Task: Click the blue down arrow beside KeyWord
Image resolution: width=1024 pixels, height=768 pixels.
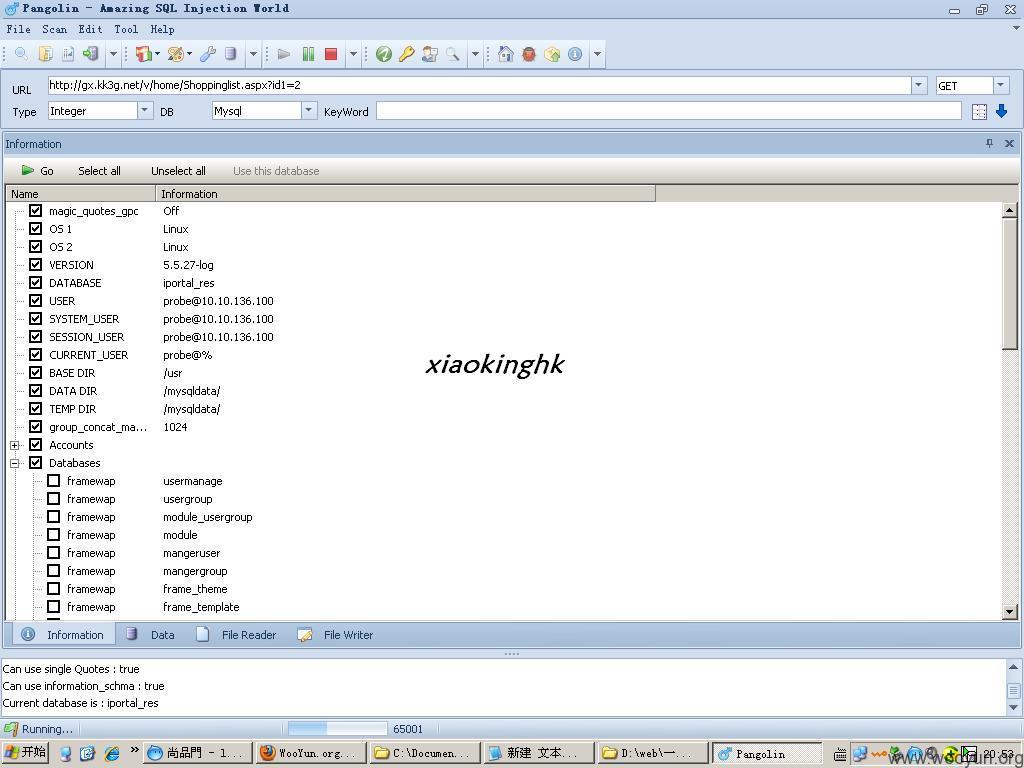Action: coord(1002,111)
